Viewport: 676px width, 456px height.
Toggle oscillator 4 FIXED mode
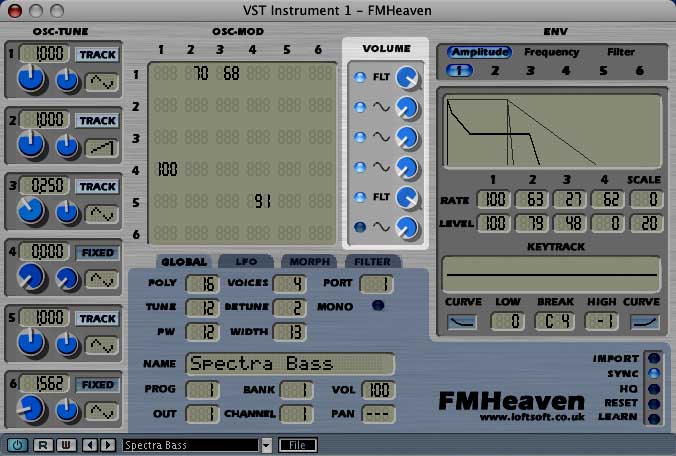97,253
